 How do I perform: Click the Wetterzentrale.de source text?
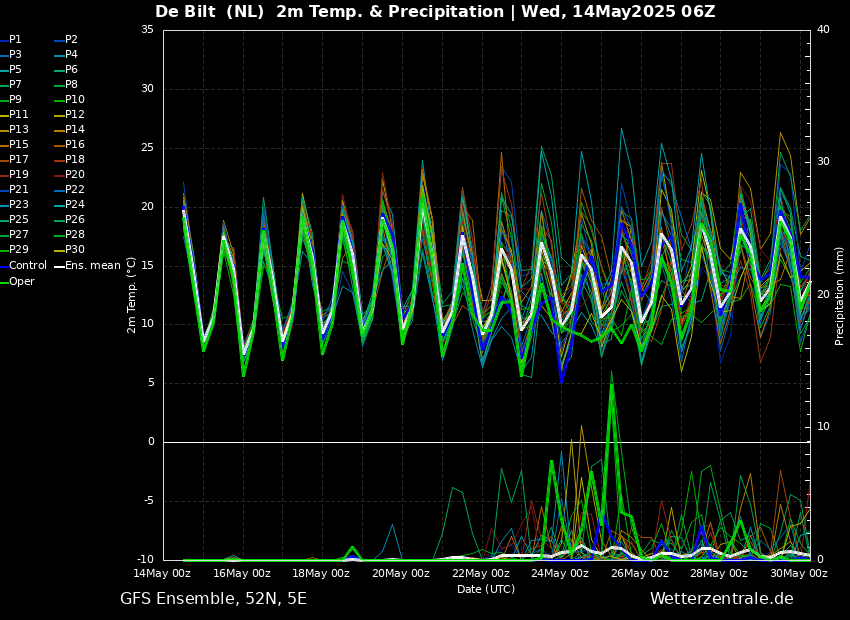pos(721,599)
